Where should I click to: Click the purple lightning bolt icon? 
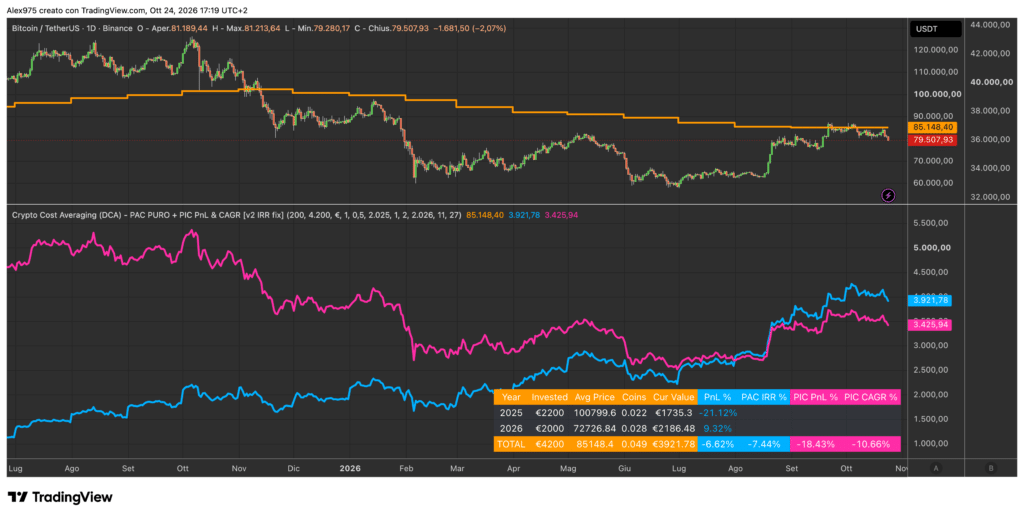click(888, 195)
